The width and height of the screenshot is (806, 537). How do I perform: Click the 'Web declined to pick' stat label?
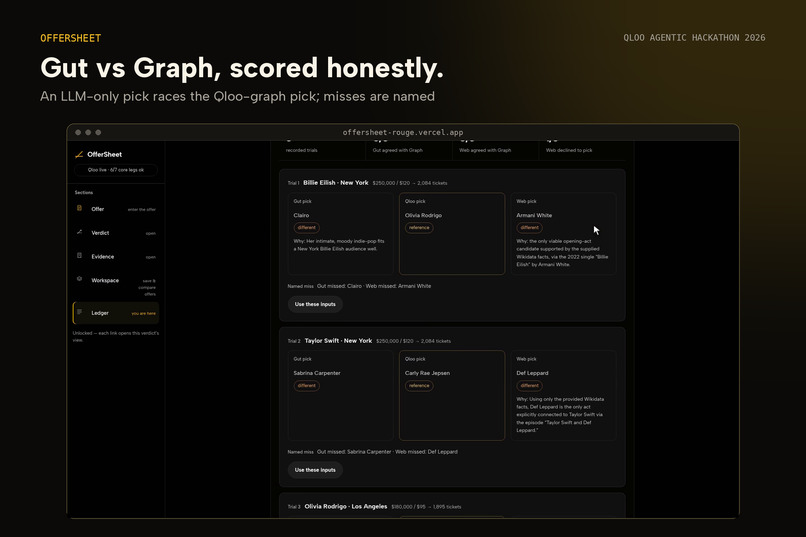coord(569,151)
